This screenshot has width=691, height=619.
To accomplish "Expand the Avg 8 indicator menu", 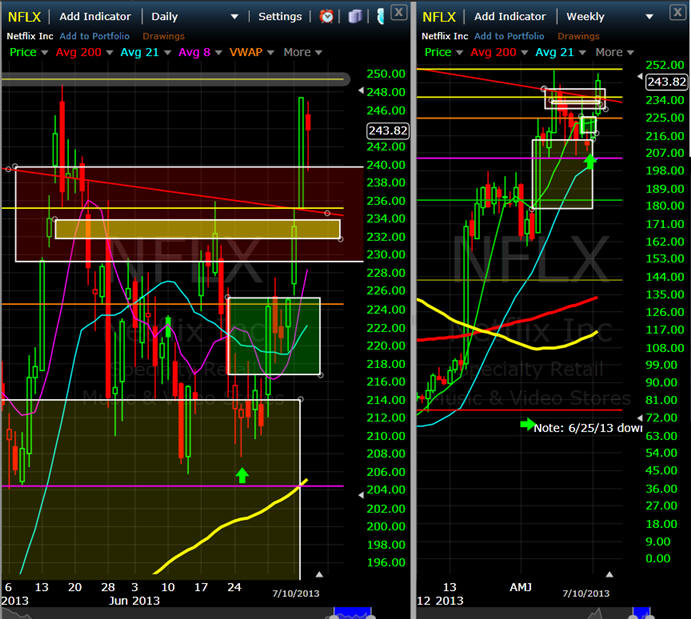I will click(219, 52).
